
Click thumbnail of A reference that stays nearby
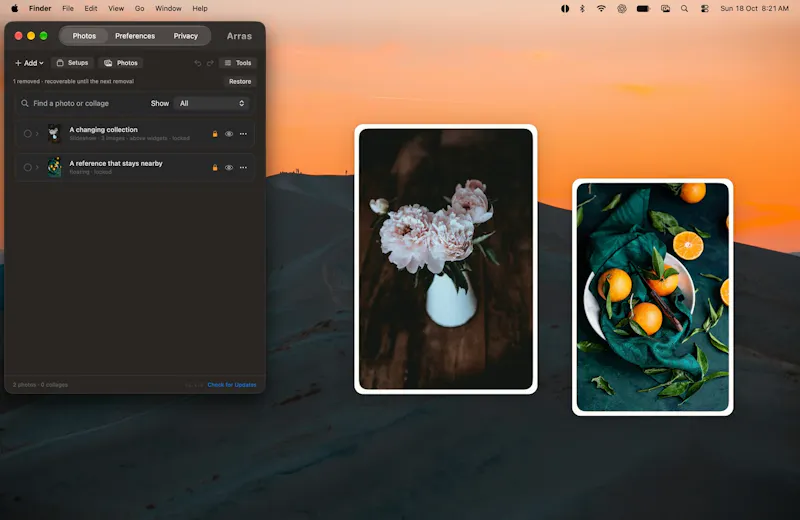tap(54, 167)
